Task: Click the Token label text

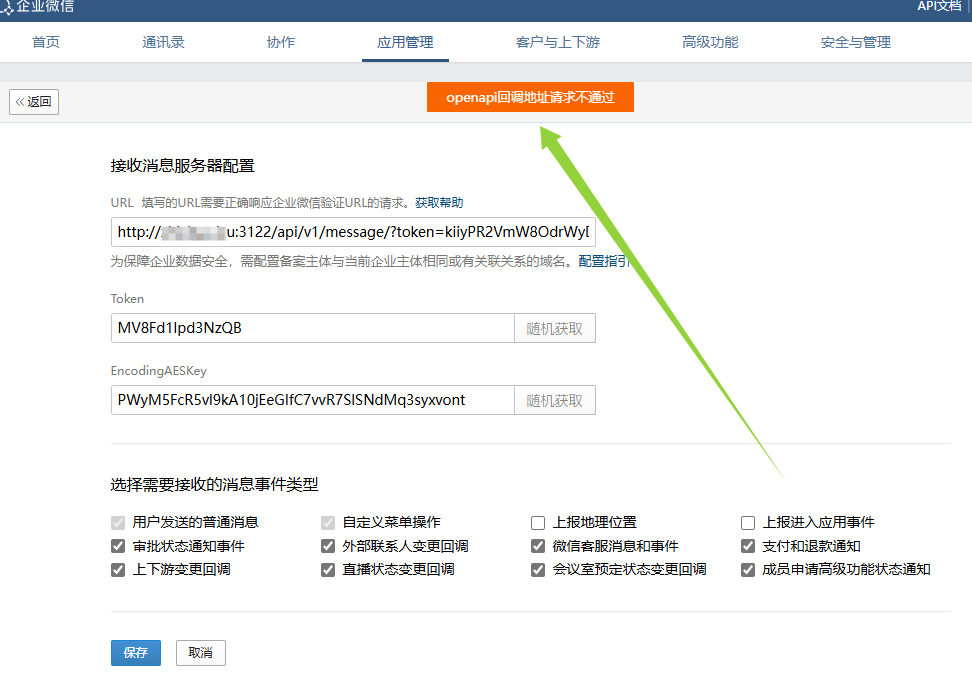Action: (x=127, y=299)
